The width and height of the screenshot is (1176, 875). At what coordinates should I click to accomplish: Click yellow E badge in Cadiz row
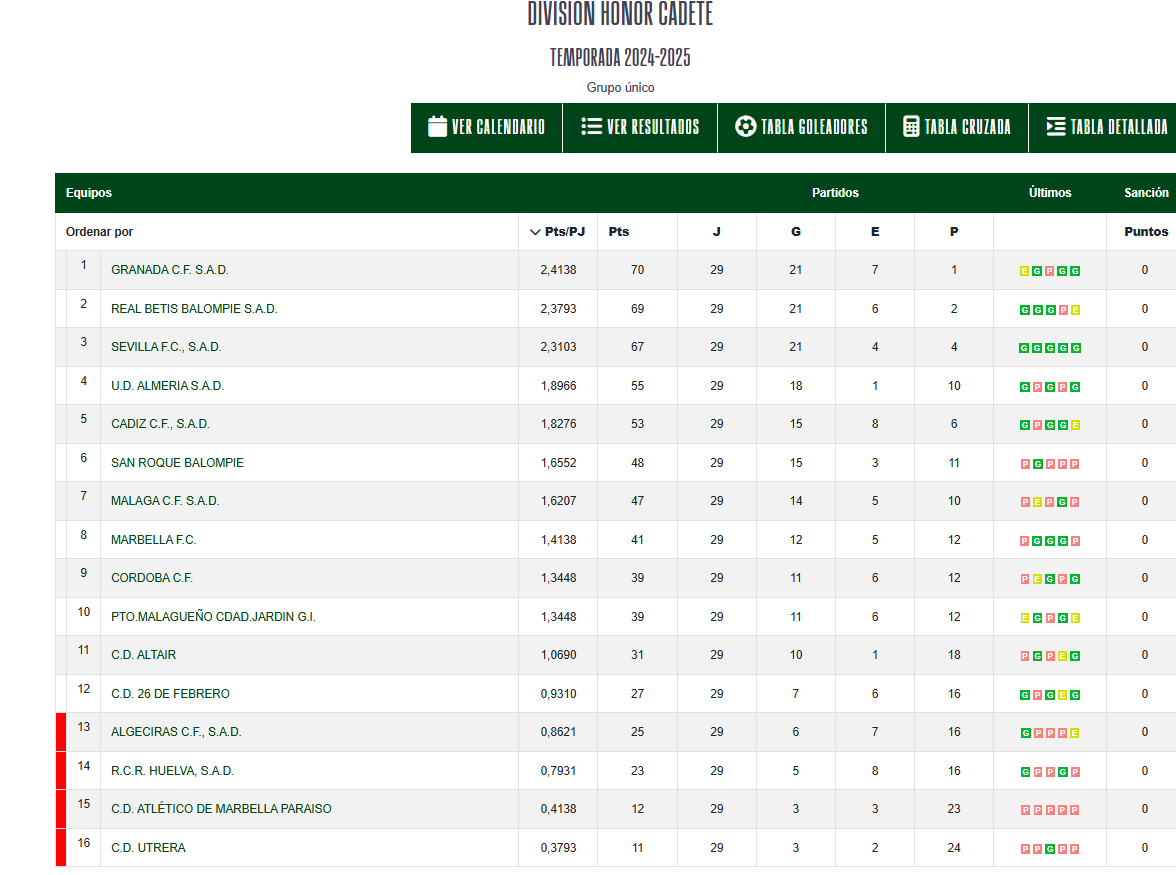point(1076,426)
